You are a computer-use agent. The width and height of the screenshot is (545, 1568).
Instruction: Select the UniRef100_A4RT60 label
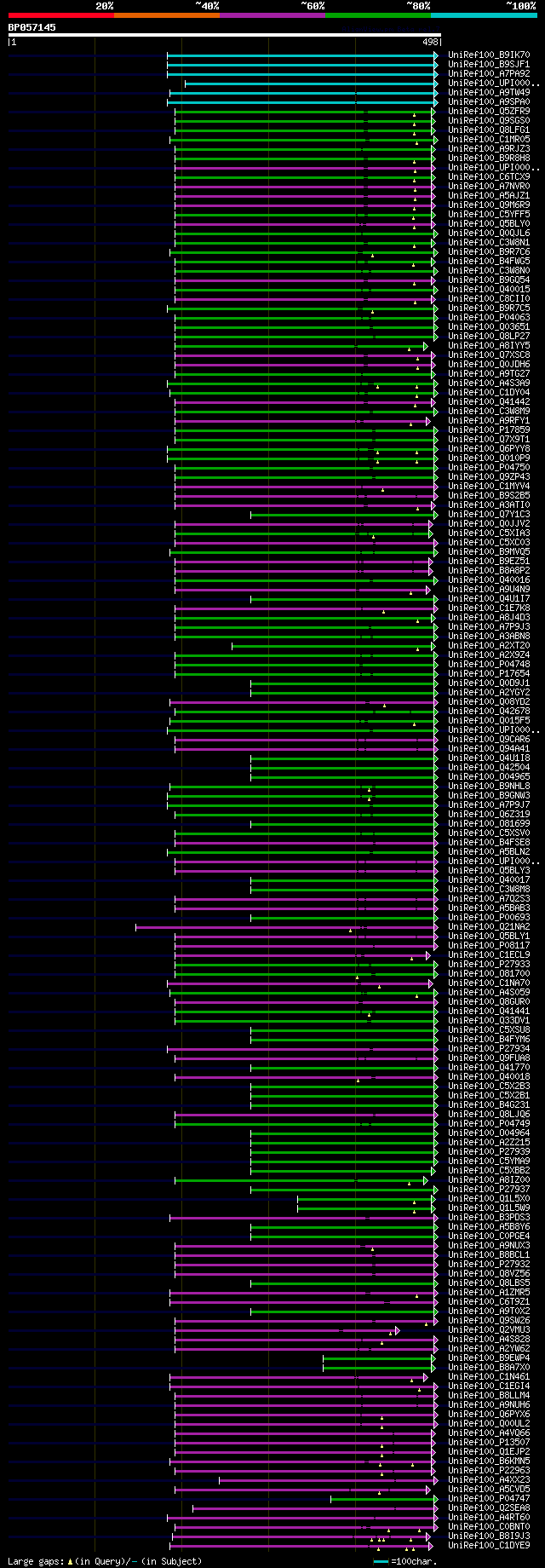489,1518
